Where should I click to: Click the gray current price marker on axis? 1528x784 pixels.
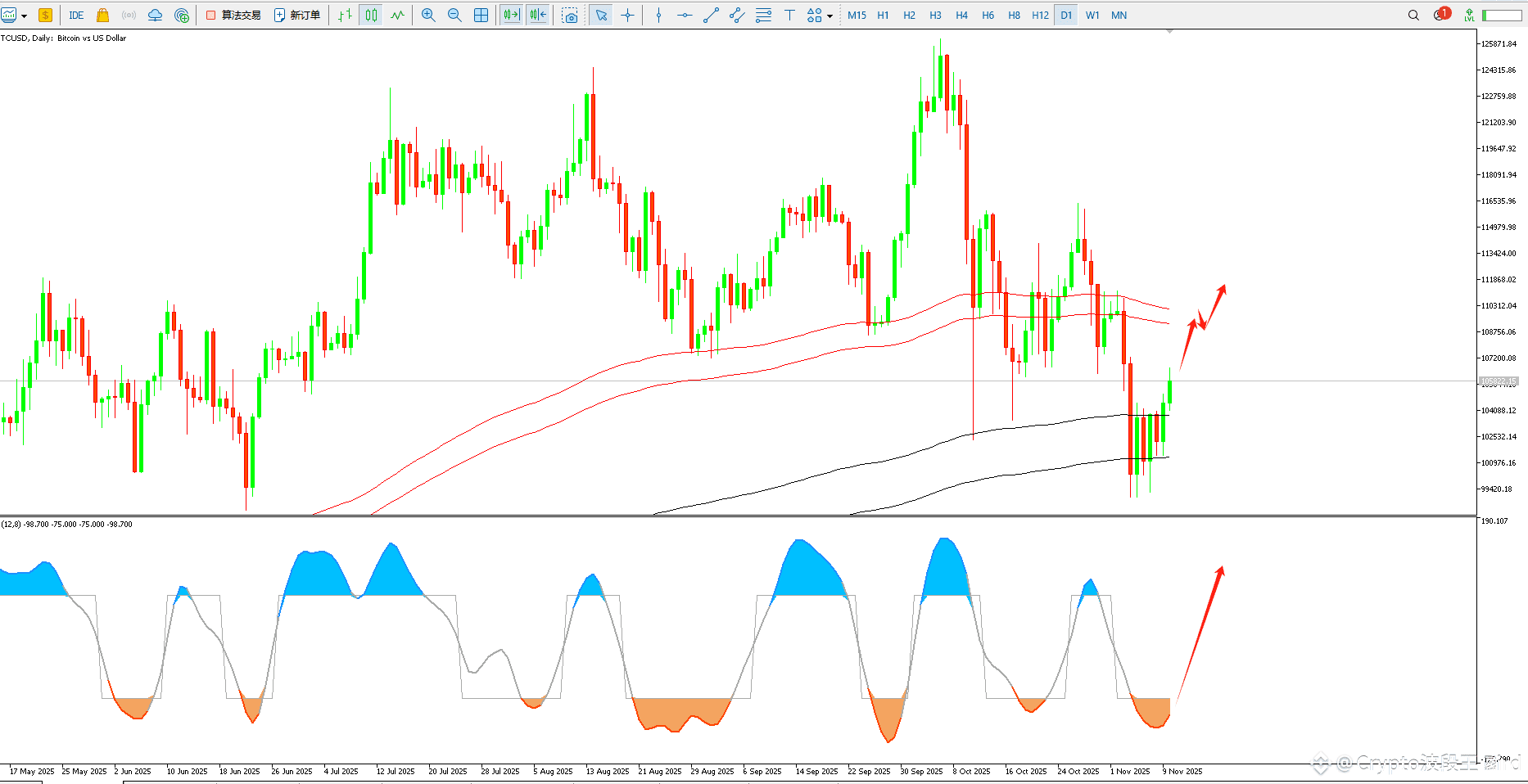click(x=1499, y=381)
